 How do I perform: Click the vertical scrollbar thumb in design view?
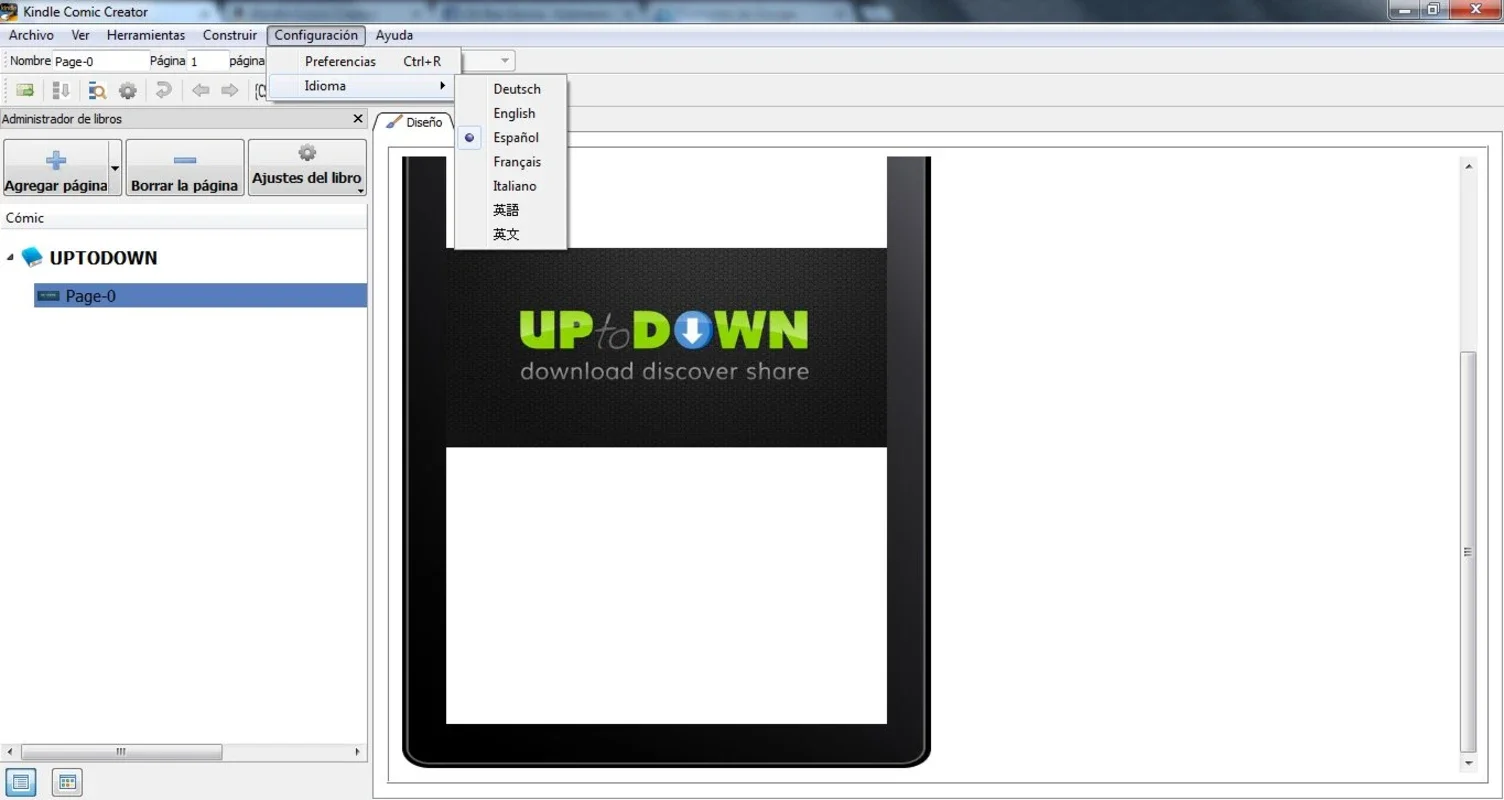[x=1468, y=552]
